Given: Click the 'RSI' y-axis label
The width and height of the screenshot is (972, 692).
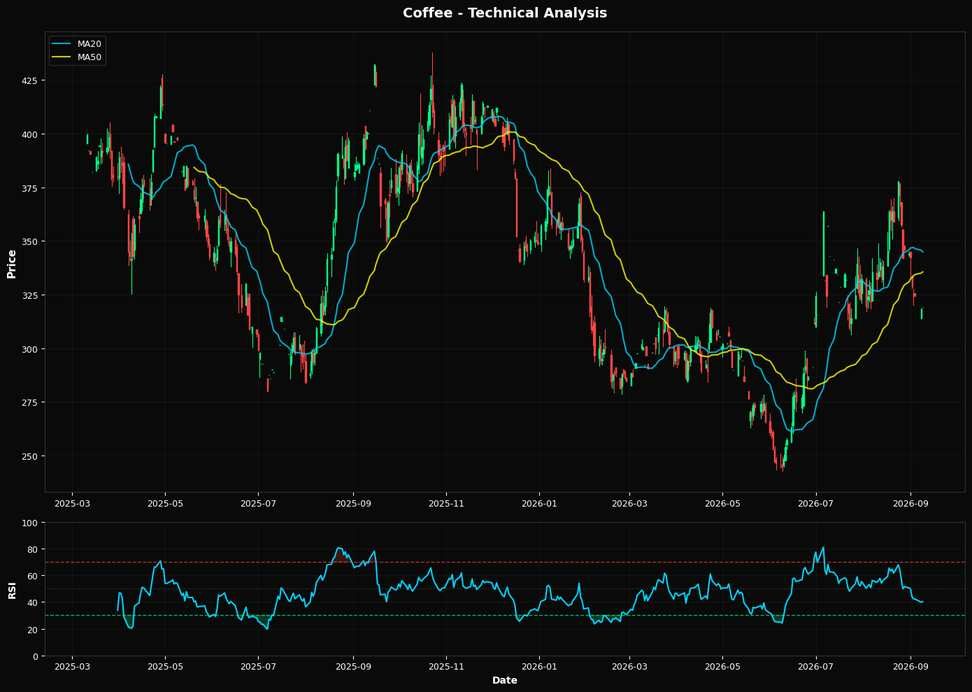Looking at the screenshot, I should coord(11,590).
